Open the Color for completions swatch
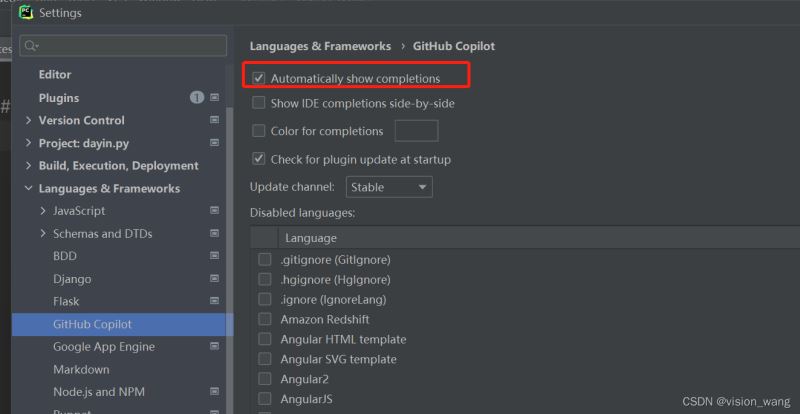 tap(416, 131)
